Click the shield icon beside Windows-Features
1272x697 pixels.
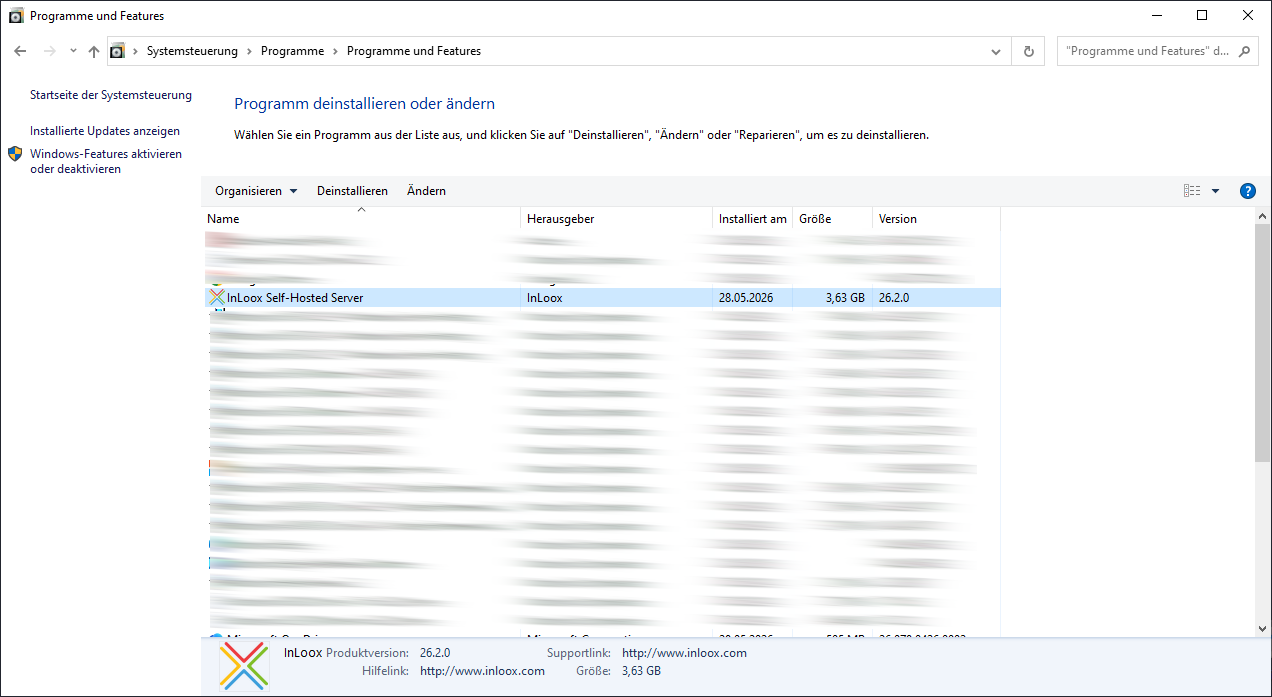(15, 154)
